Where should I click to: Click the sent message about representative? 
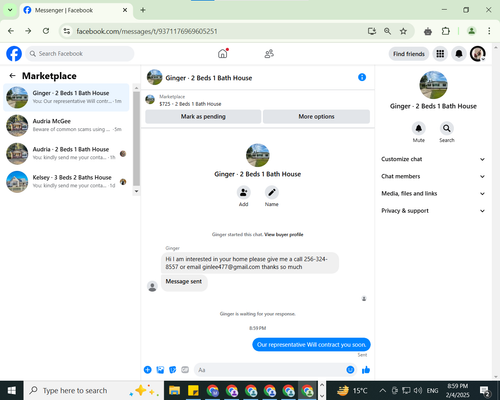tap(311, 345)
